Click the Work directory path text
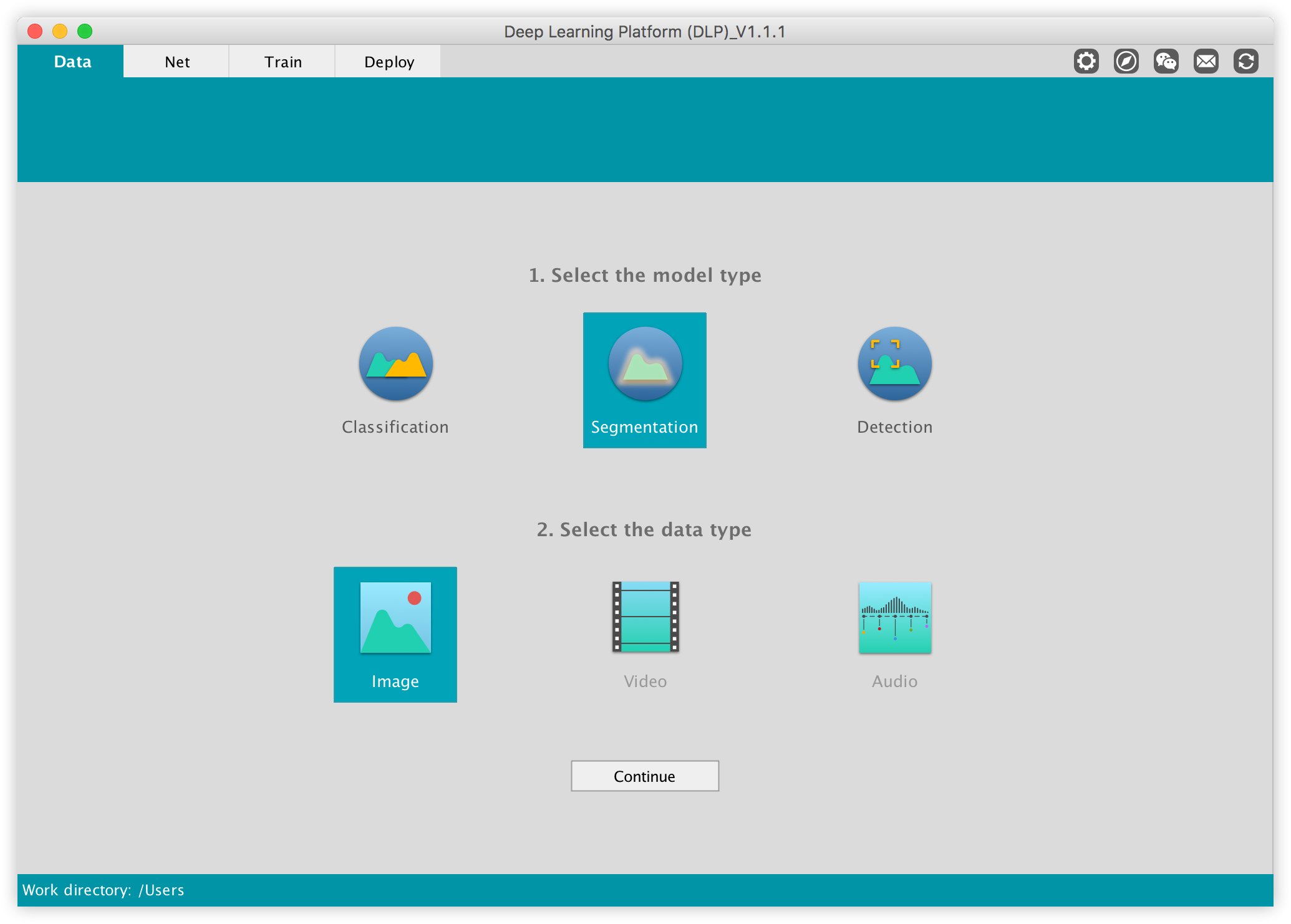1291x924 pixels. point(103,890)
